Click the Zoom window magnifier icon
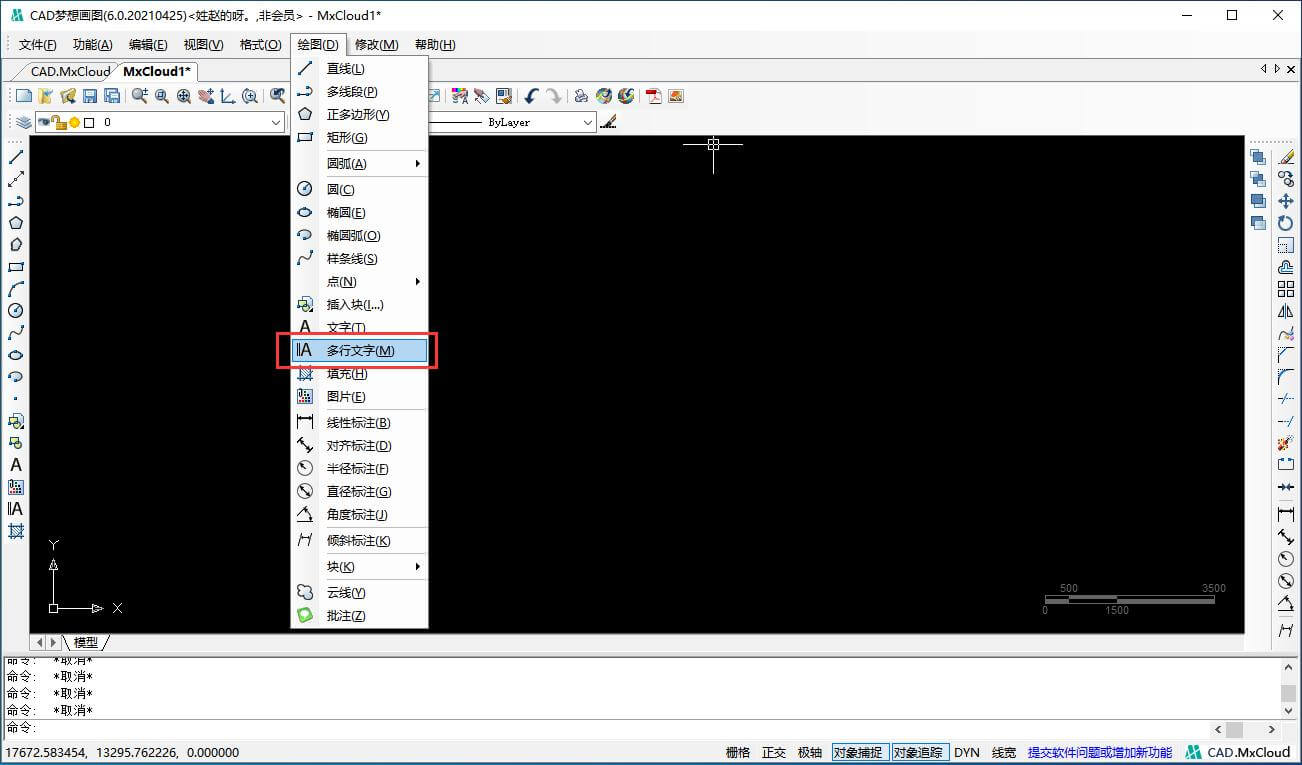1302x765 pixels. (x=162, y=96)
